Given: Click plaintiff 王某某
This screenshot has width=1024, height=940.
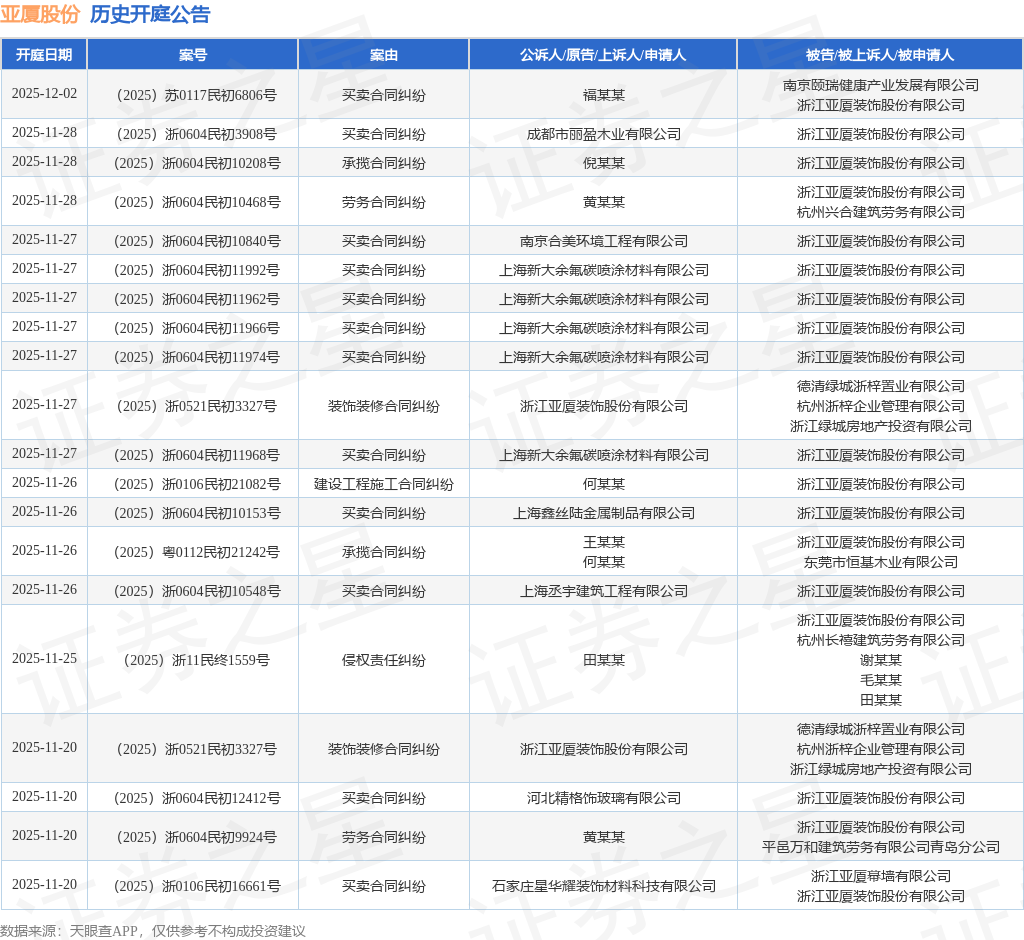Looking at the screenshot, I should [x=603, y=542].
